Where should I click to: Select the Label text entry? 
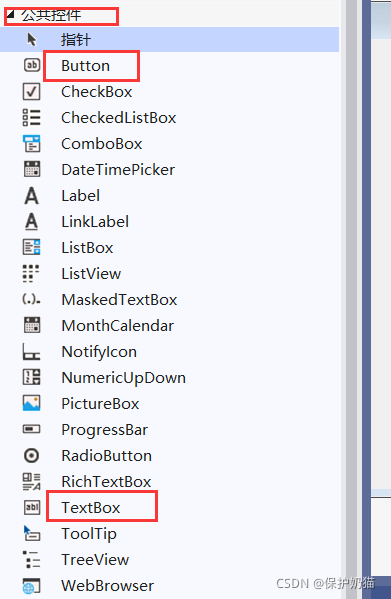[81, 196]
